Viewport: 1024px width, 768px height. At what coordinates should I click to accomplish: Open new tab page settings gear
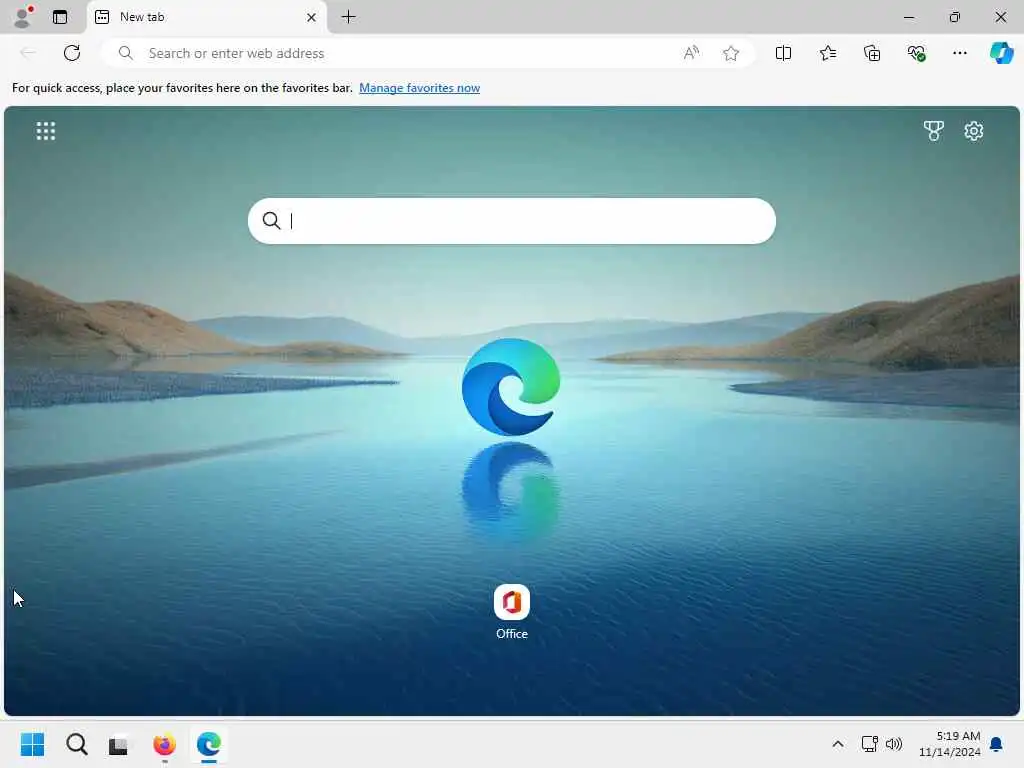pyautogui.click(x=974, y=131)
